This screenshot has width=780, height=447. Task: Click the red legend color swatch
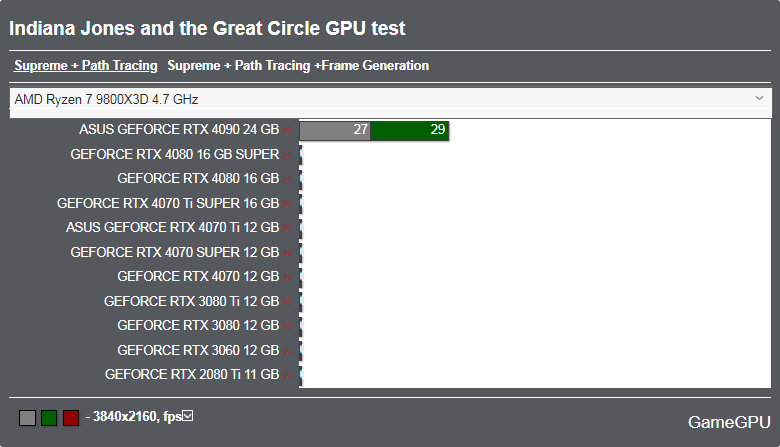point(71,418)
